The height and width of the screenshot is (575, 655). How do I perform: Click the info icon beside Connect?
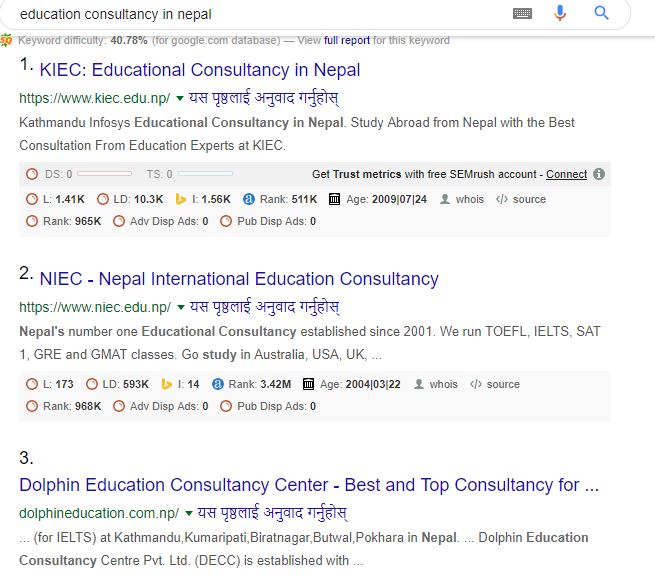click(599, 174)
